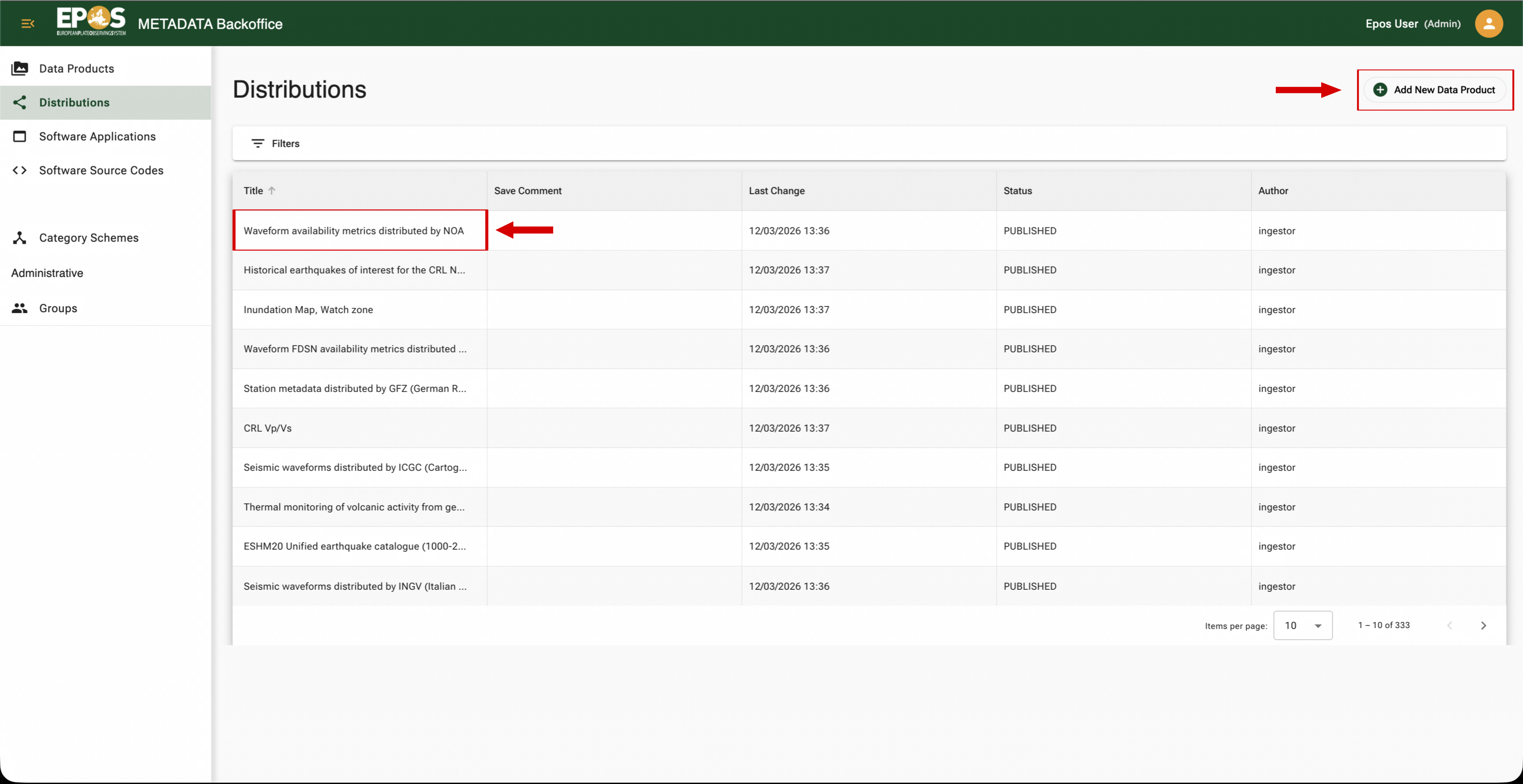Open the Epos User profile avatar

point(1490,24)
